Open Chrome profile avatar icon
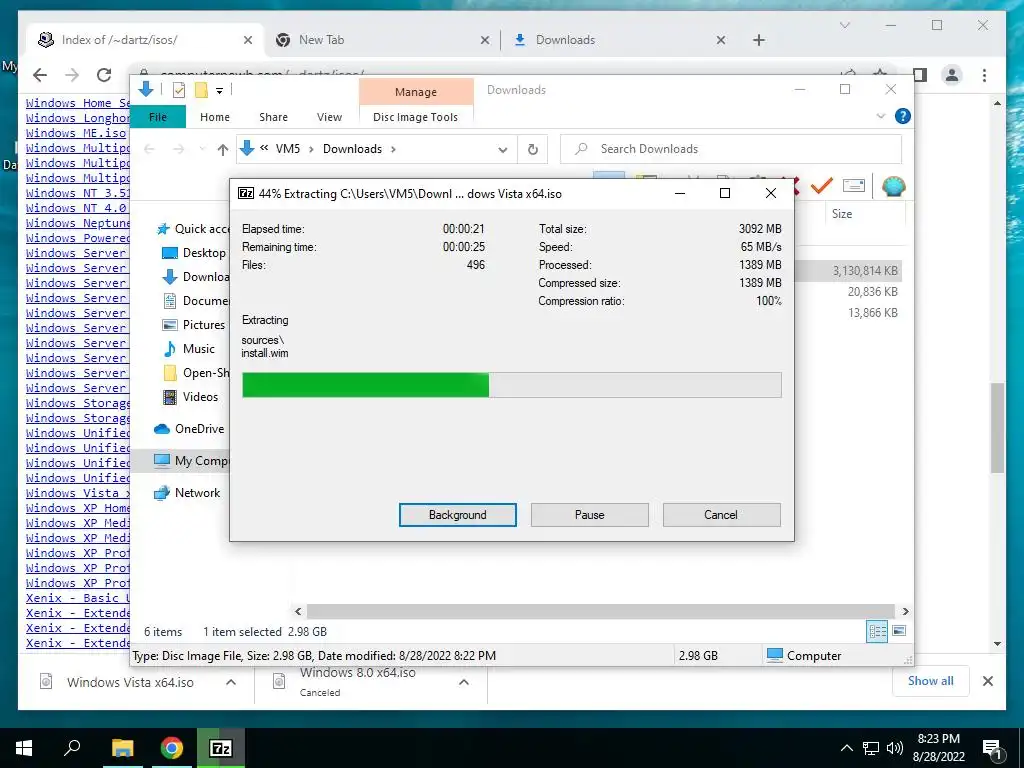1024x768 pixels. [x=952, y=75]
